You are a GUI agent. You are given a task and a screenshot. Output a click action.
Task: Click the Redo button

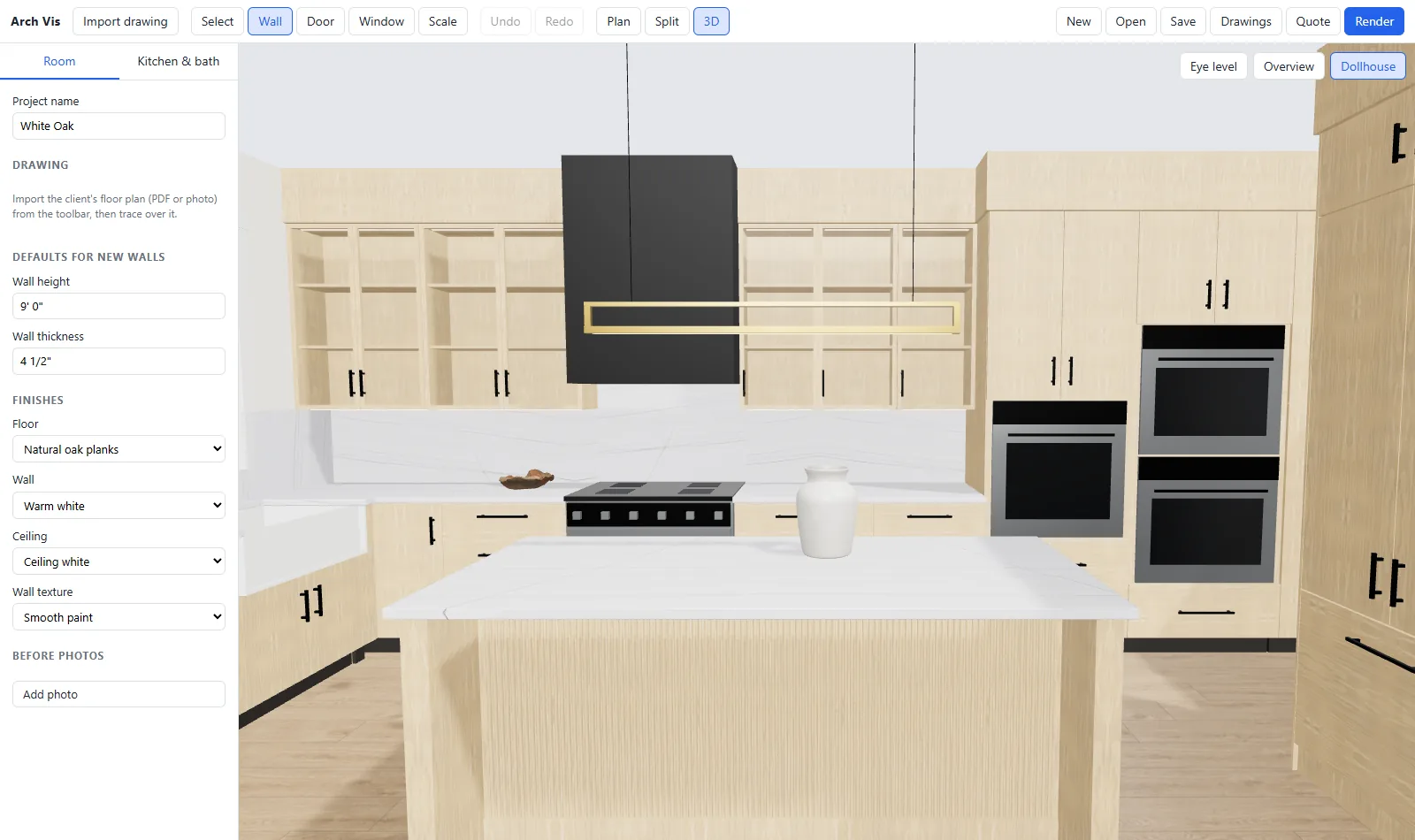click(x=559, y=21)
